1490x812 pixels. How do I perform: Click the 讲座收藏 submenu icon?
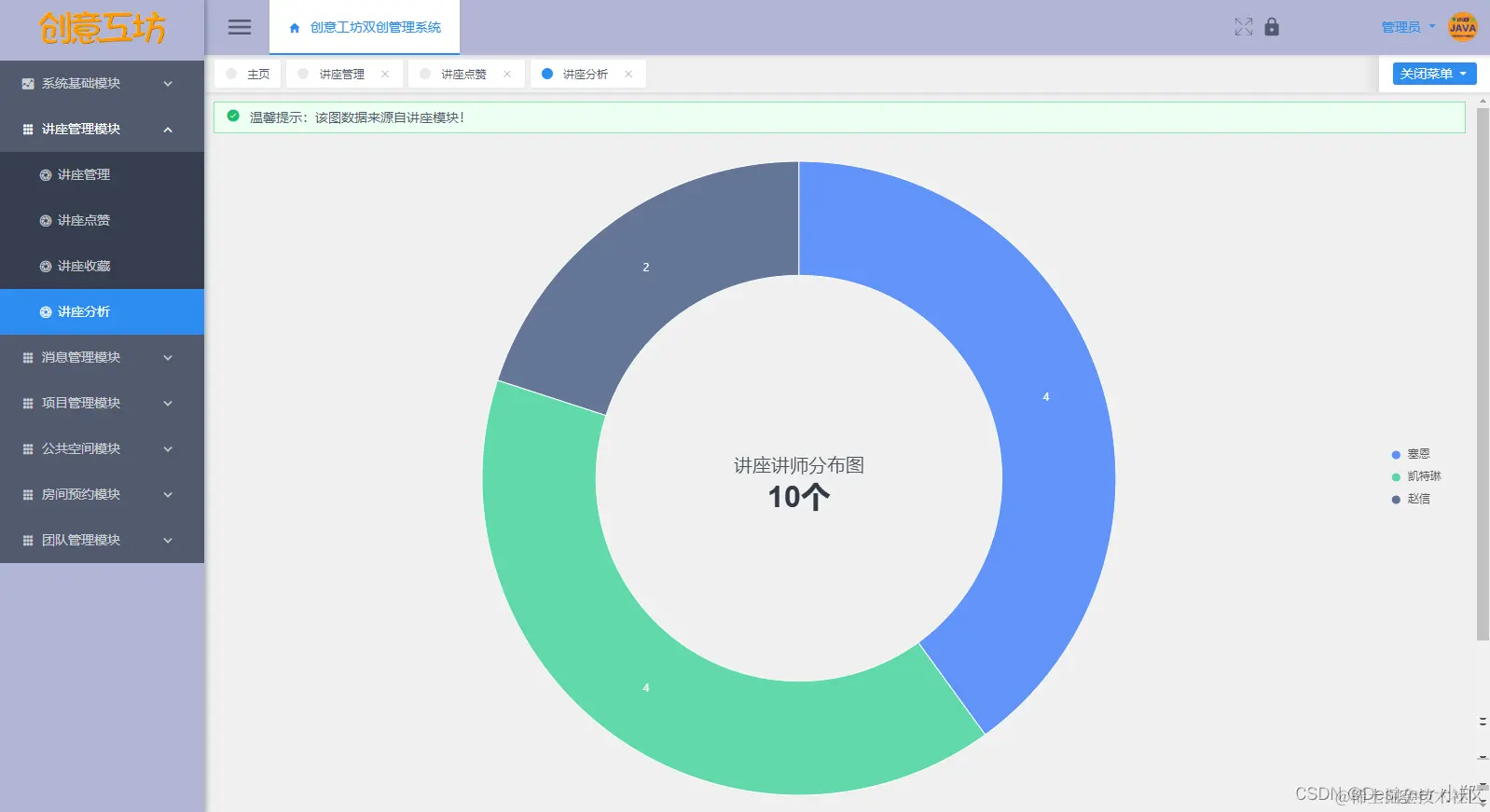click(45, 267)
